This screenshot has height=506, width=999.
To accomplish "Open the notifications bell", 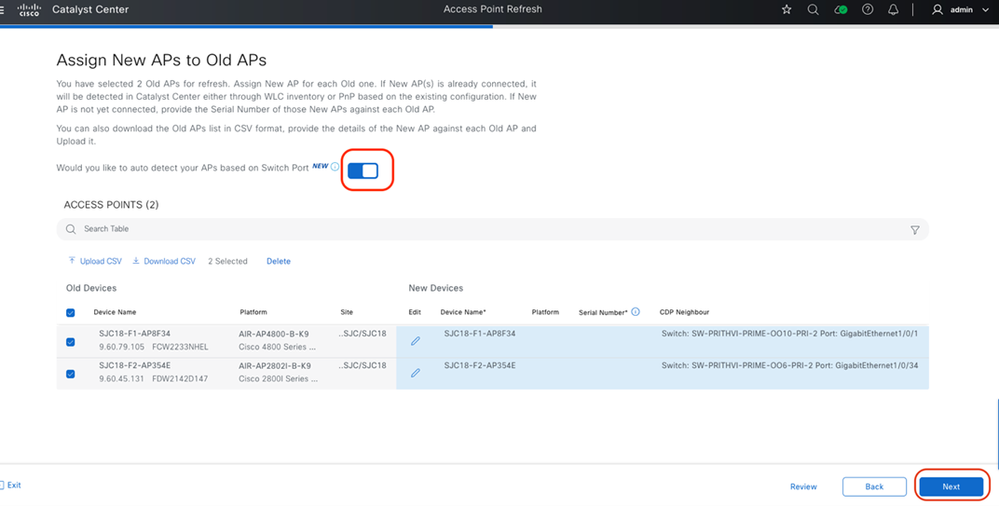I will 894,10.
